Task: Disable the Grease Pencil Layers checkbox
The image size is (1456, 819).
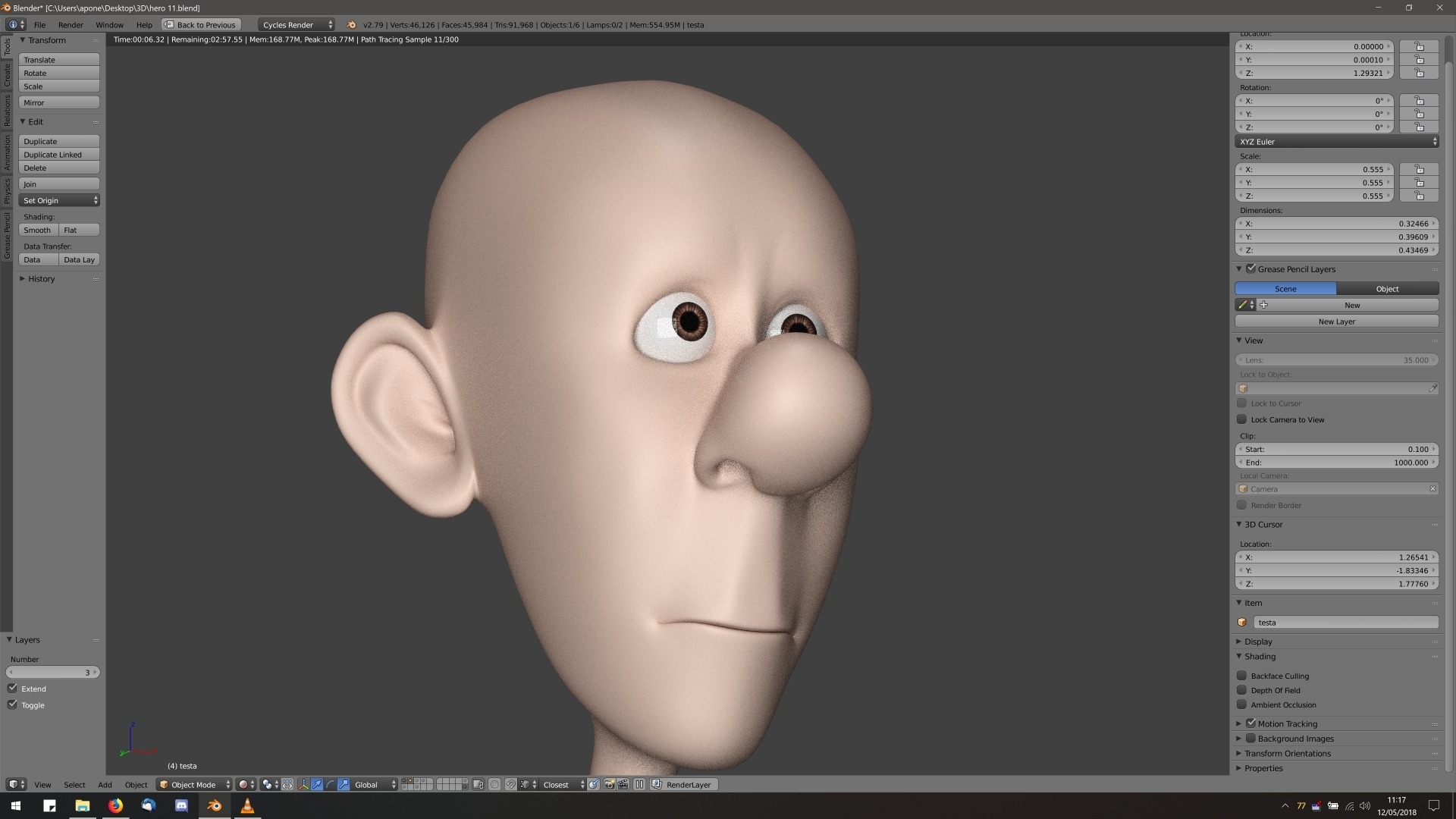Action: [x=1250, y=268]
